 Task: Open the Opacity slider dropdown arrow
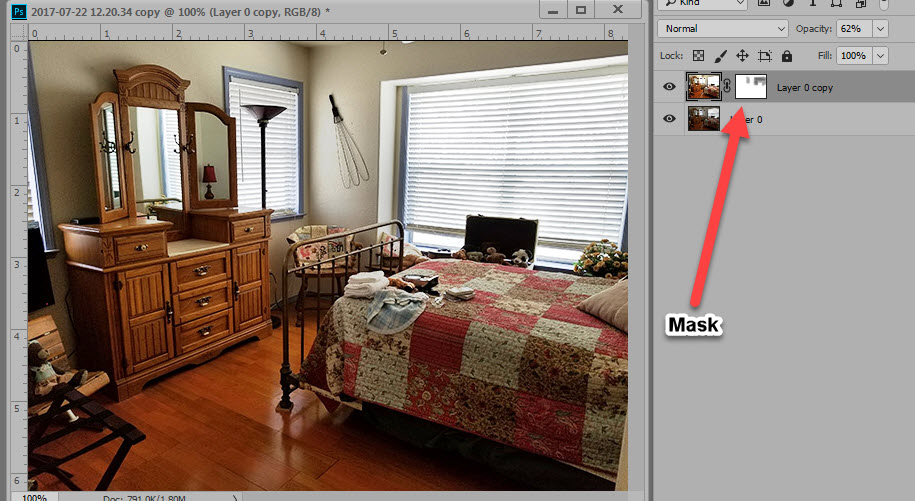click(881, 29)
